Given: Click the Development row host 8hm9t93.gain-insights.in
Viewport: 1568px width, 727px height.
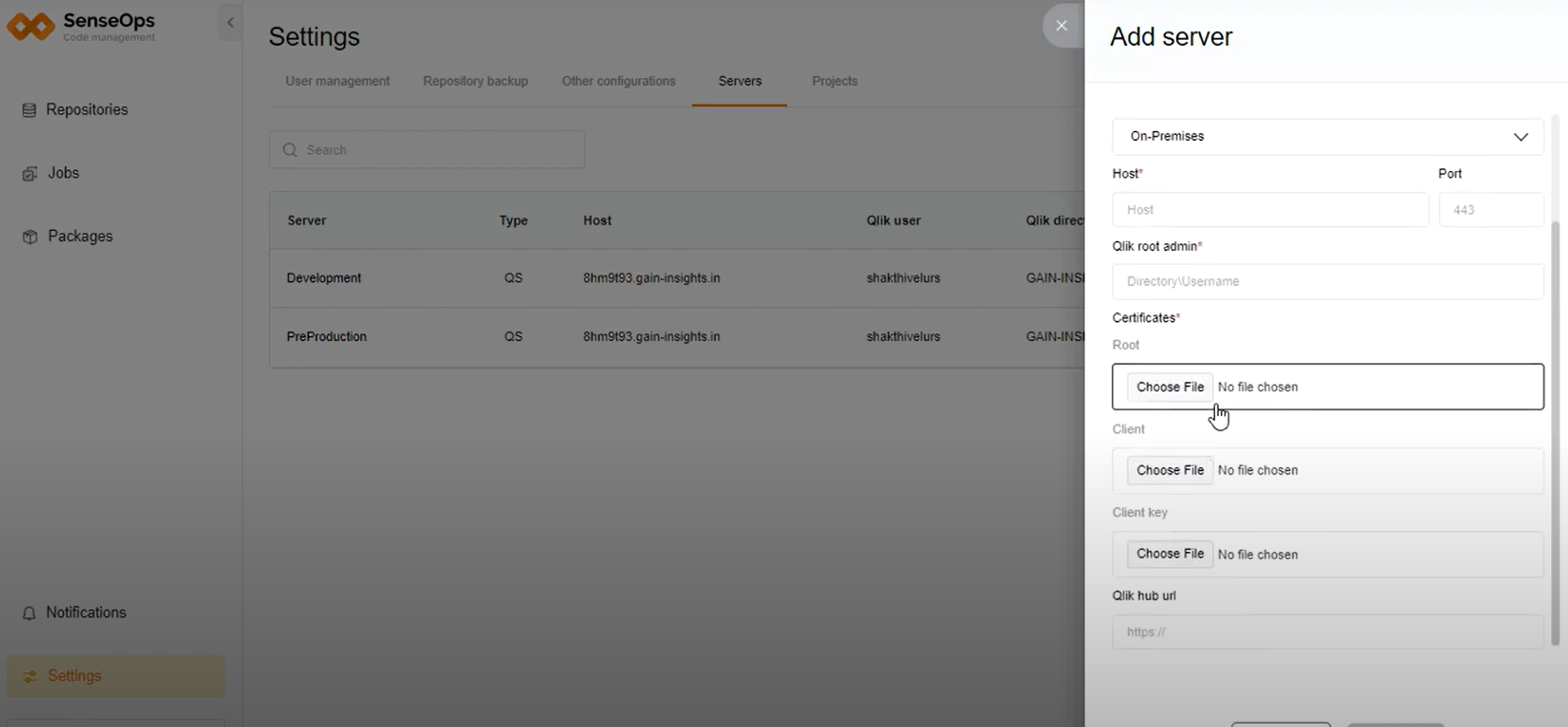Looking at the screenshot, I should [x=651, y=278].
